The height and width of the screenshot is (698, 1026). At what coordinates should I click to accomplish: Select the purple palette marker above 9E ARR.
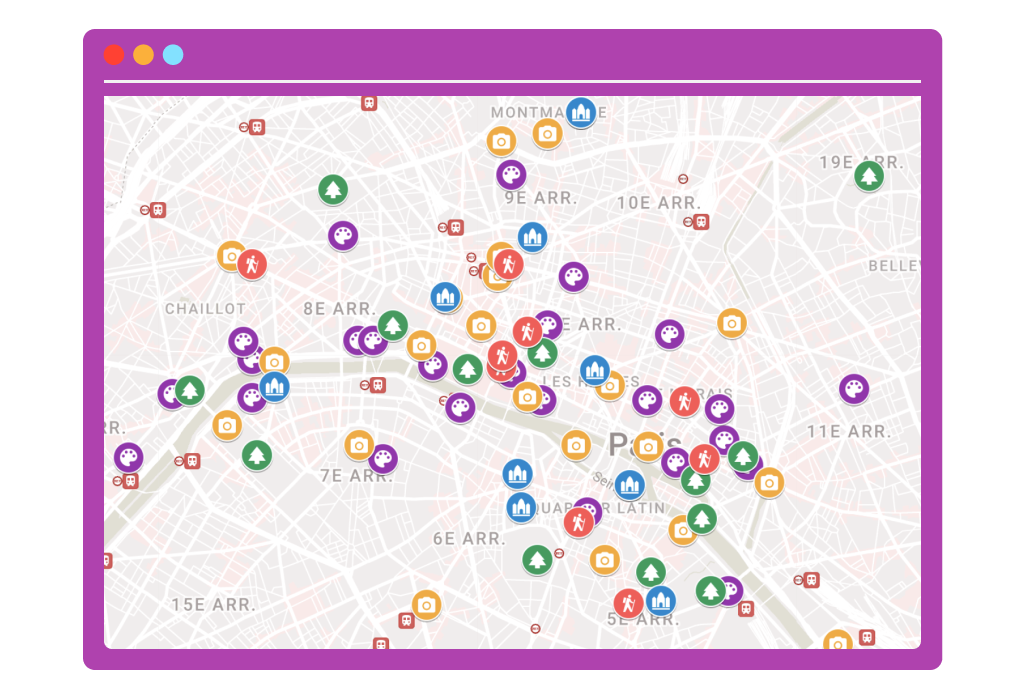[511, 174]
